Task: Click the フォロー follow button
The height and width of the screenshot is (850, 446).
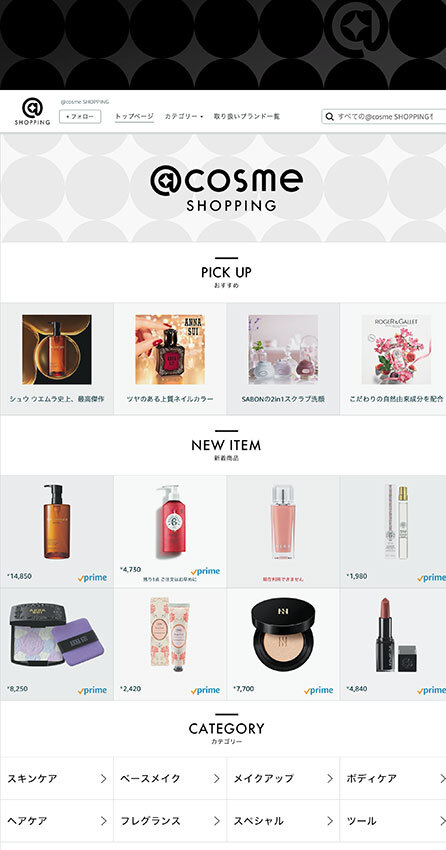Action: pos(80,117)
